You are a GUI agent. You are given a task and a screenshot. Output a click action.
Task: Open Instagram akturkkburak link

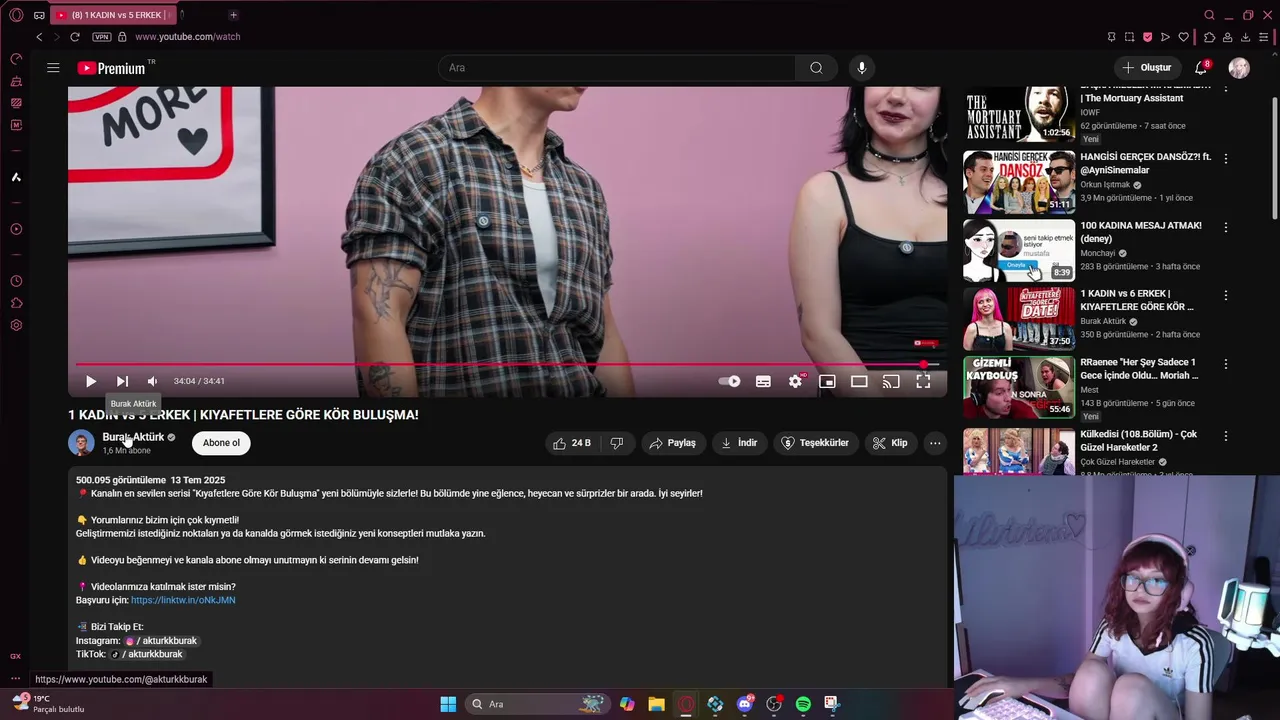tap(161, 641)
